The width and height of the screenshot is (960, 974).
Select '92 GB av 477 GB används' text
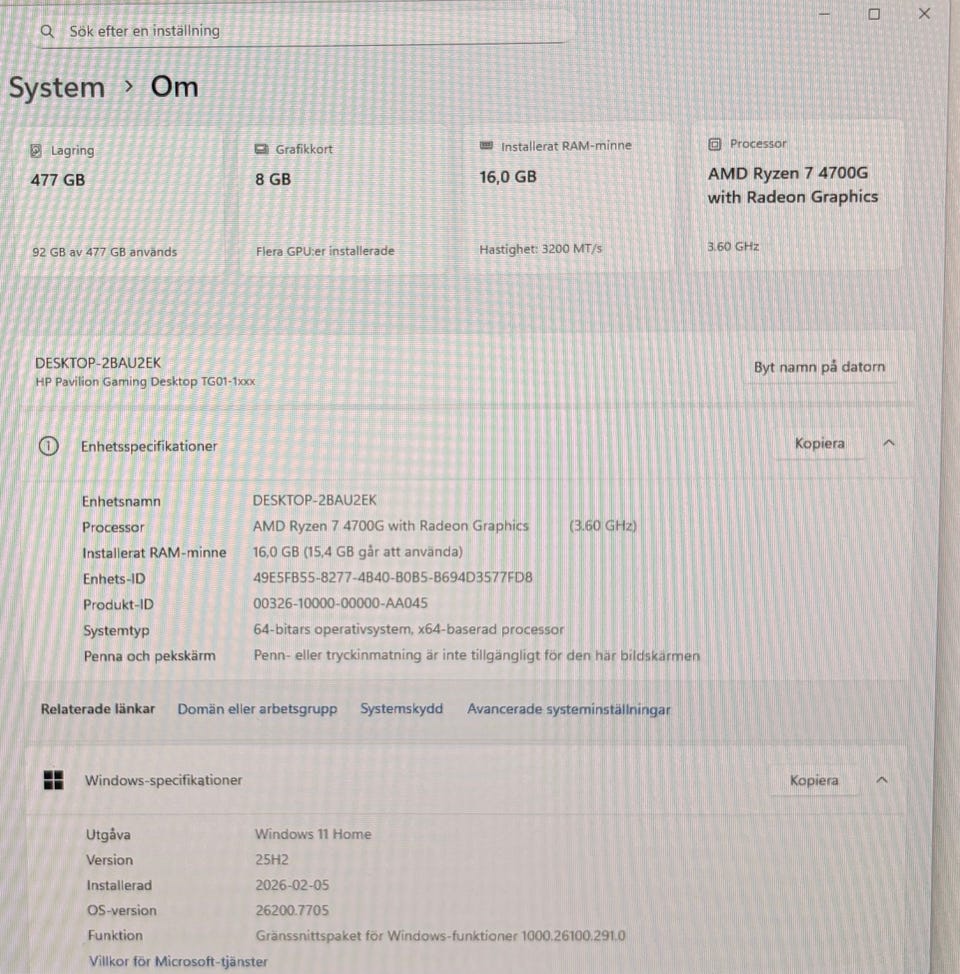click(x=104, y=252)
